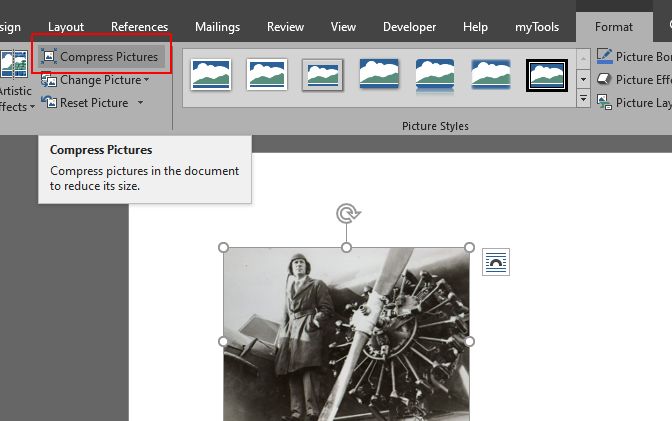The width and height of the screenshot is (672, 421).
Task: Select the References tab
Action: [139, 27]
